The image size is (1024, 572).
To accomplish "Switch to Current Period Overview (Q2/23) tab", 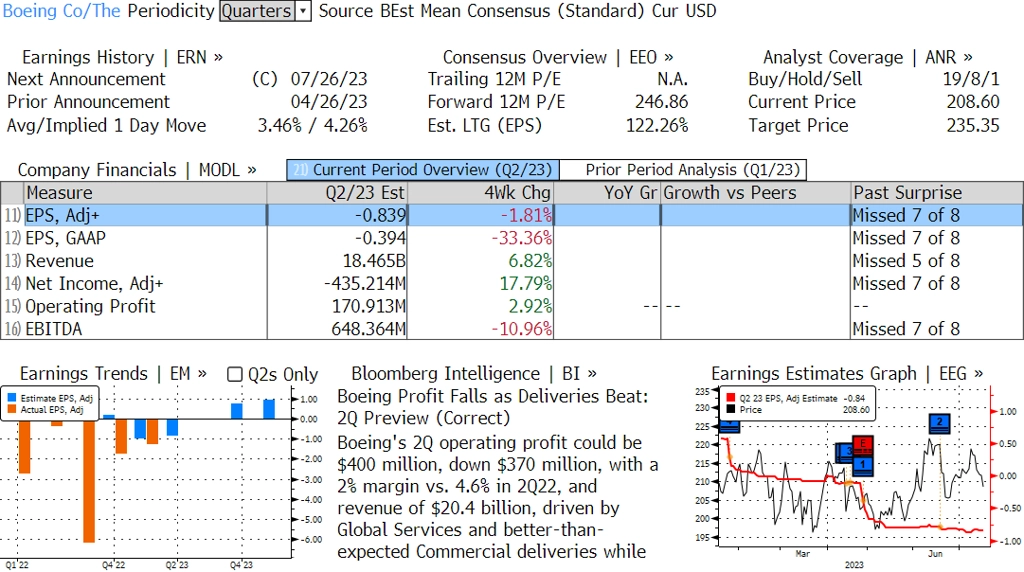I will (423, 170).
